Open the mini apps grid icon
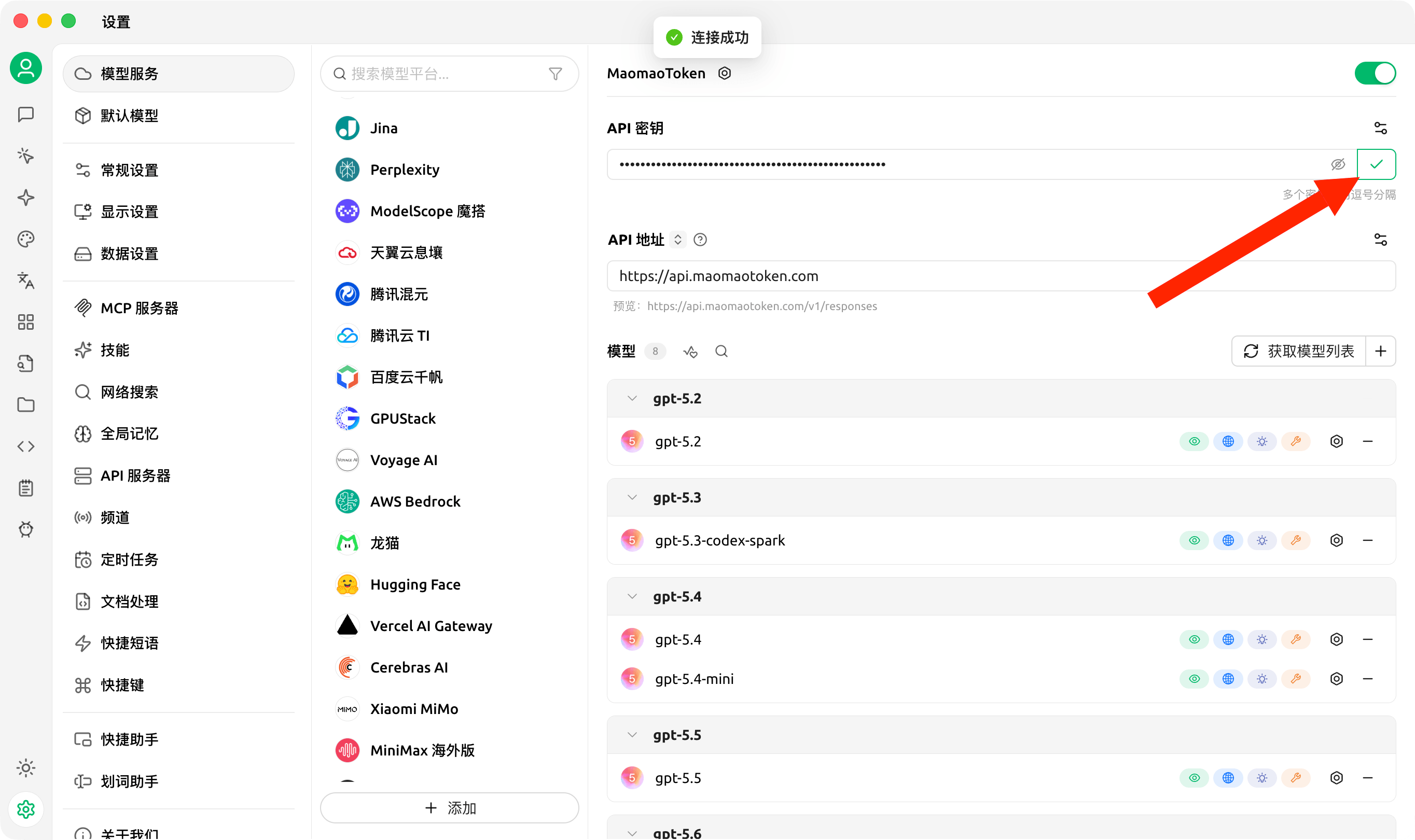 coord(26,322)
